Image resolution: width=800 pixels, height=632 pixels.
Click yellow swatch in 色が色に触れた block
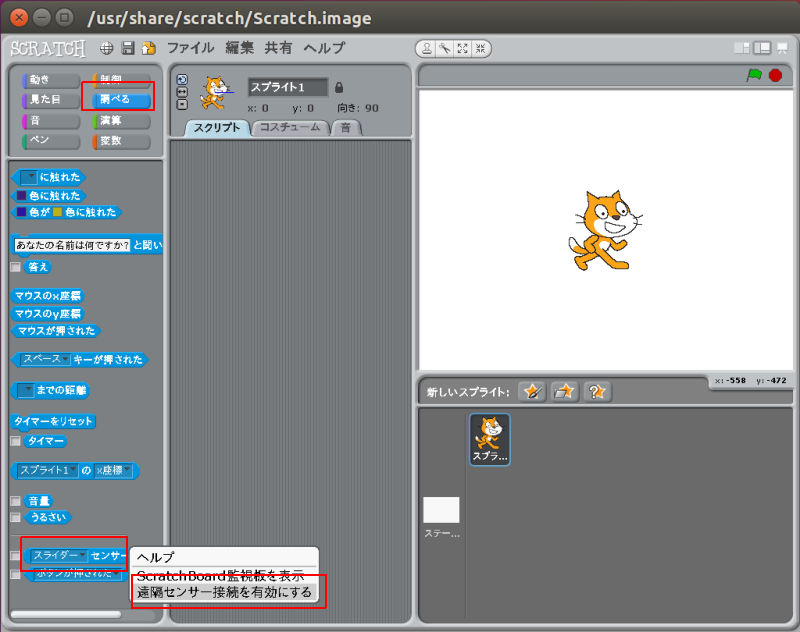(57, 212)
